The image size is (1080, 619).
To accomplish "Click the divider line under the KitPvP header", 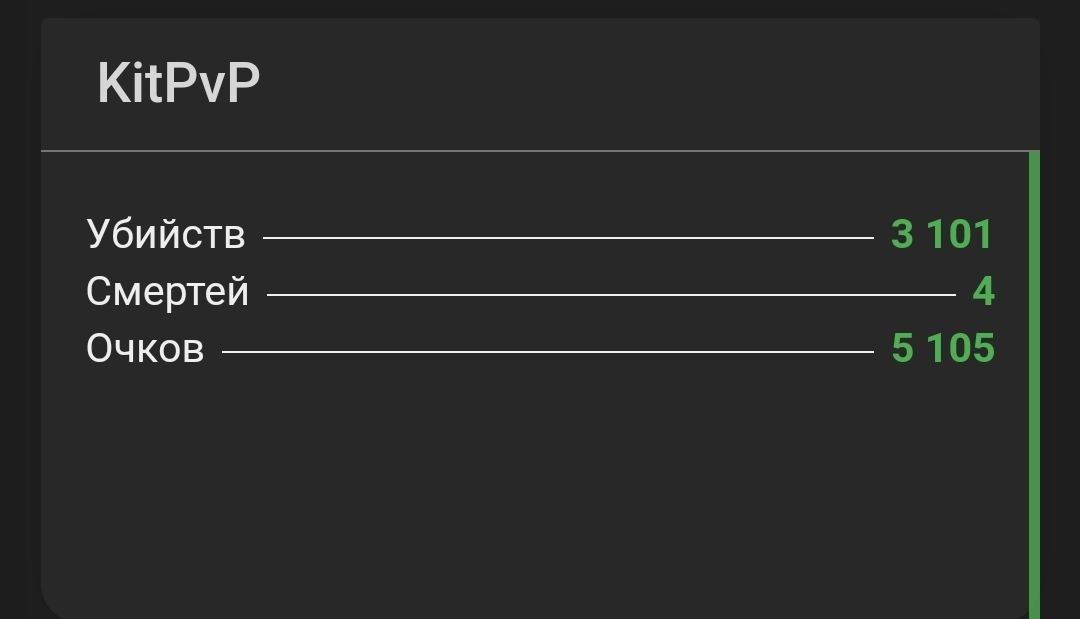I will point(540,151).
